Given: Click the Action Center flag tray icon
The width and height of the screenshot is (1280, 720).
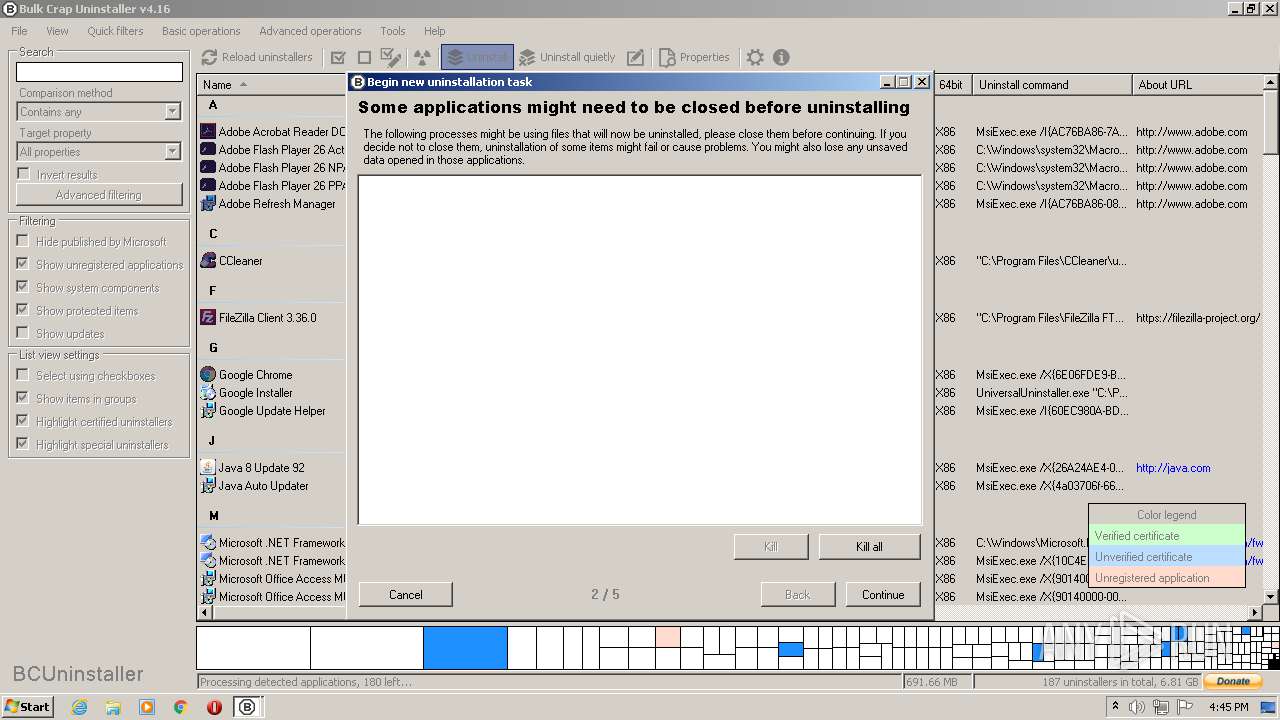Looking at the screenshot, I should click(1183, 707).
